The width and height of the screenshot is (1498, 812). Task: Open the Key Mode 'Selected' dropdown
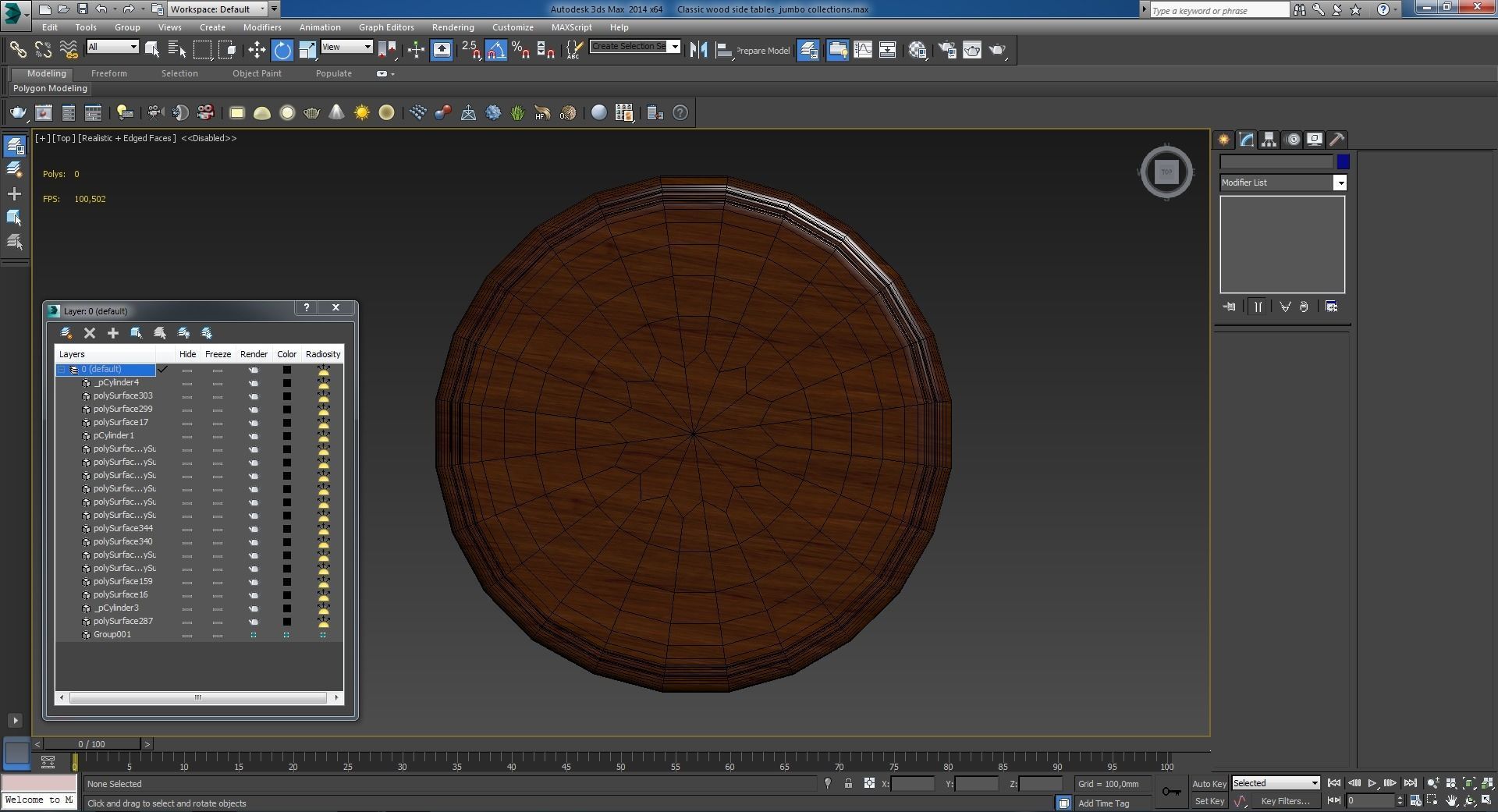pos(1276,783)
